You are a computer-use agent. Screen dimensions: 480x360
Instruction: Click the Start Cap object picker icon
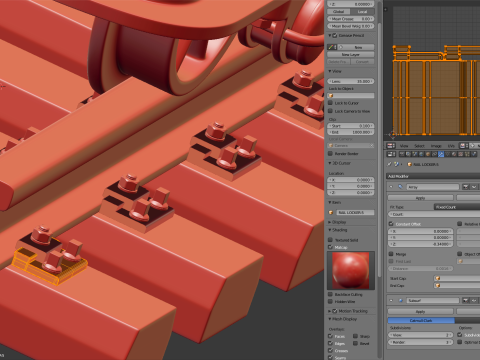438,278
